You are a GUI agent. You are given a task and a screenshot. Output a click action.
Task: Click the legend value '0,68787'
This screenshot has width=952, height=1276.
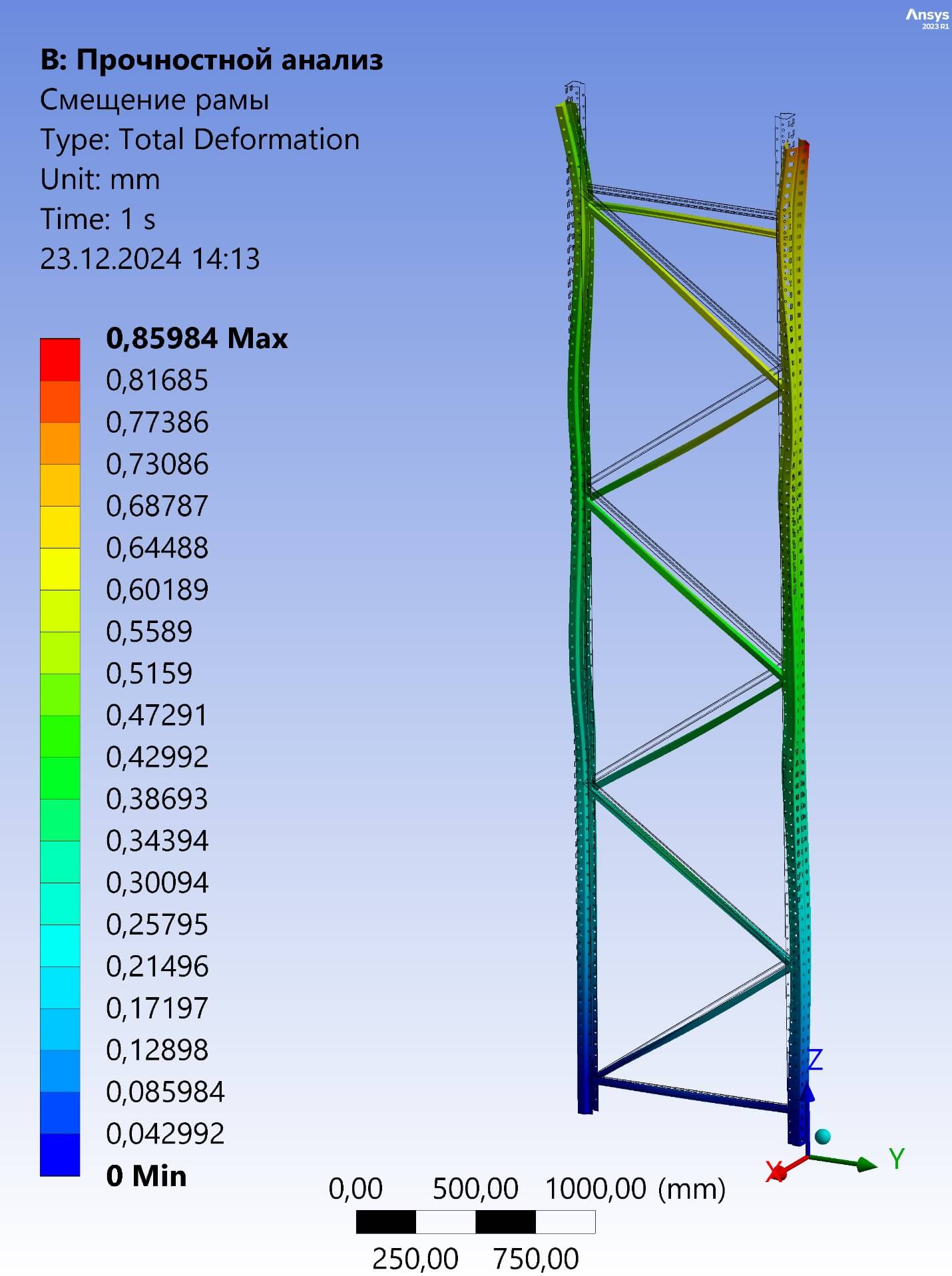pyautogui.click(x=157, y=507)
